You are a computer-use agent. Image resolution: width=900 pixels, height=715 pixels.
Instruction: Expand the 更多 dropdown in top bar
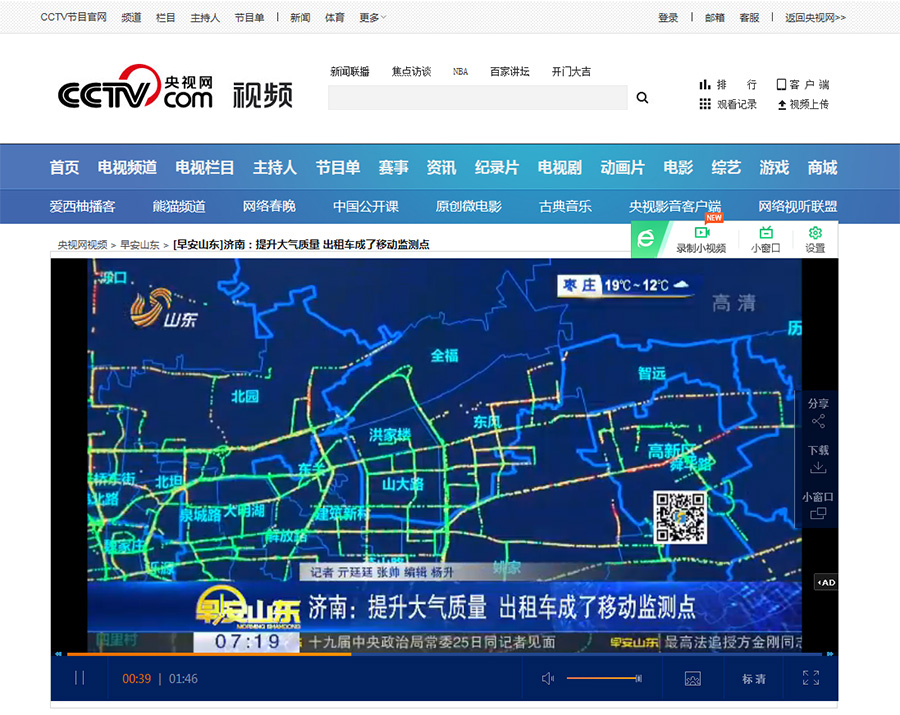(372, 17)
